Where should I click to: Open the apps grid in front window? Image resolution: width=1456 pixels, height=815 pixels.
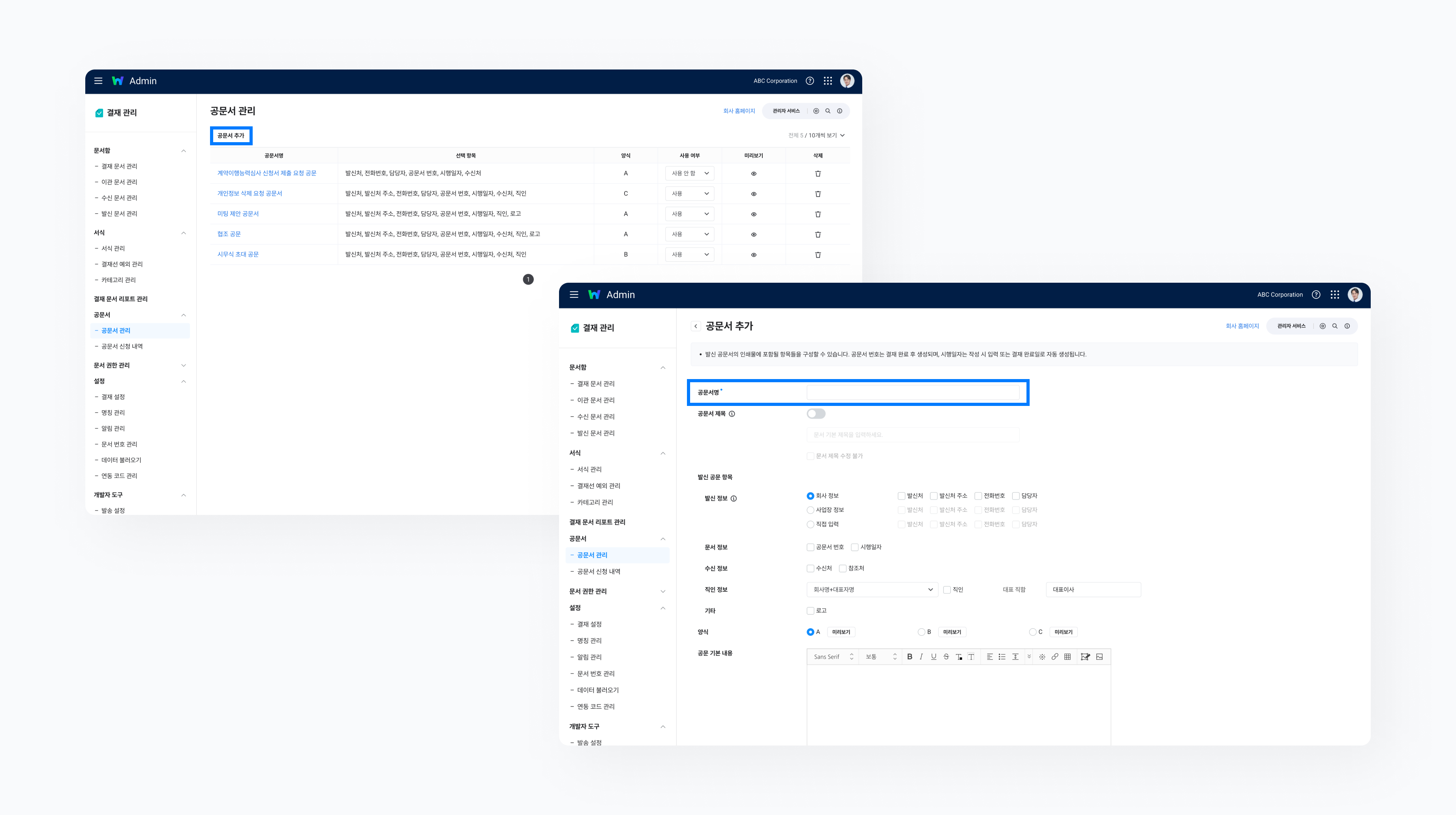[1334, 295]
